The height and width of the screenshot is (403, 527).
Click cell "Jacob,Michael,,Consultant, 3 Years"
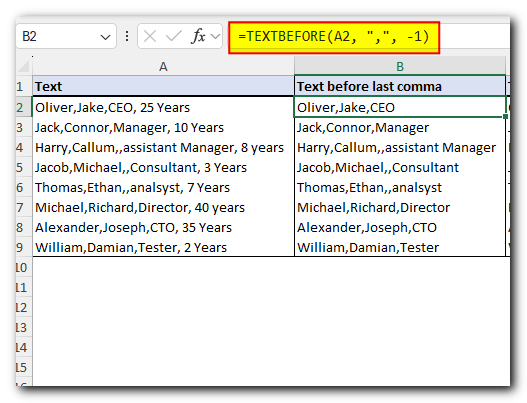(163, 167)
